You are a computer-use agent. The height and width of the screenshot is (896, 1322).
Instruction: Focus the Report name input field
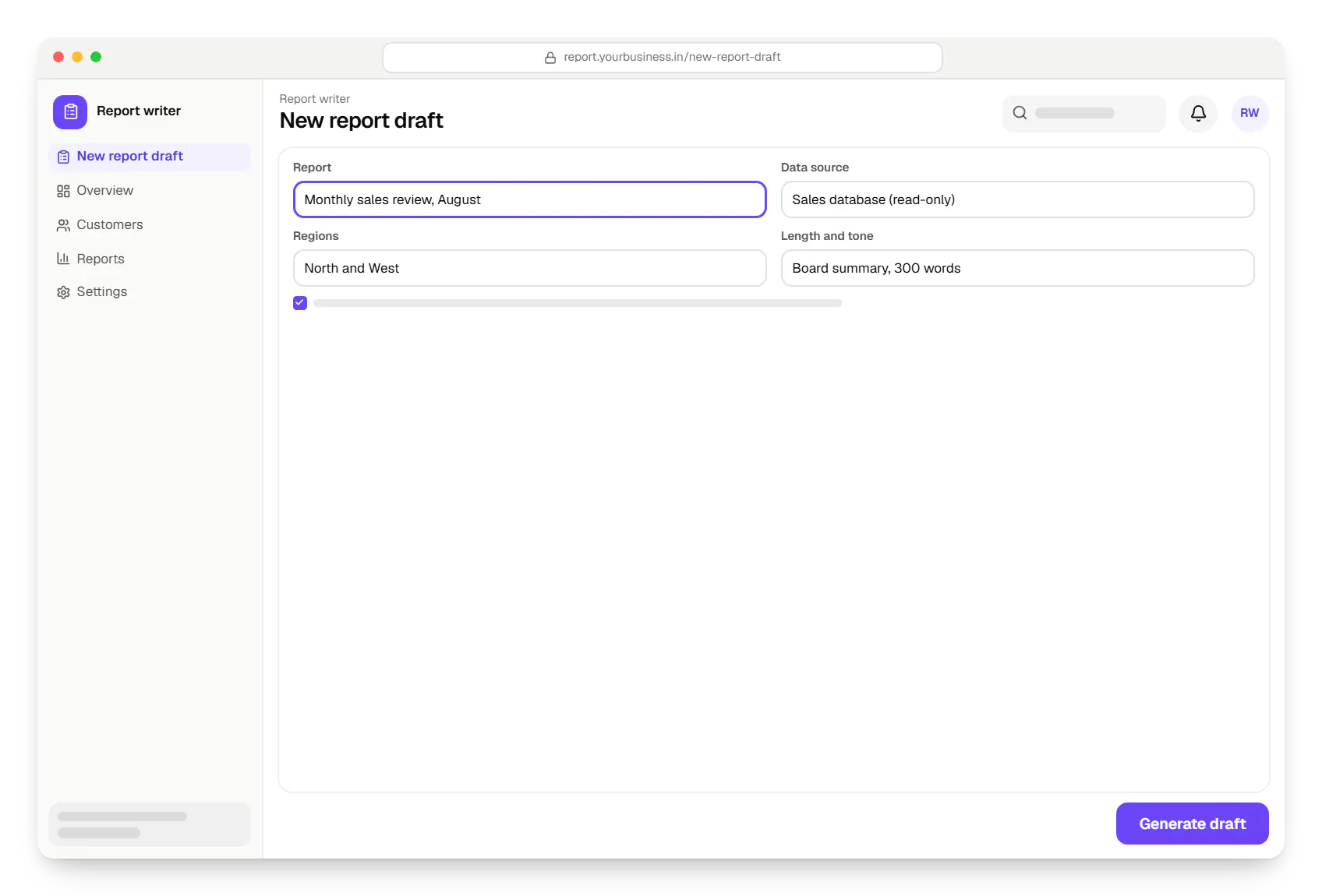pyautogui.click(x=530, y=199)
